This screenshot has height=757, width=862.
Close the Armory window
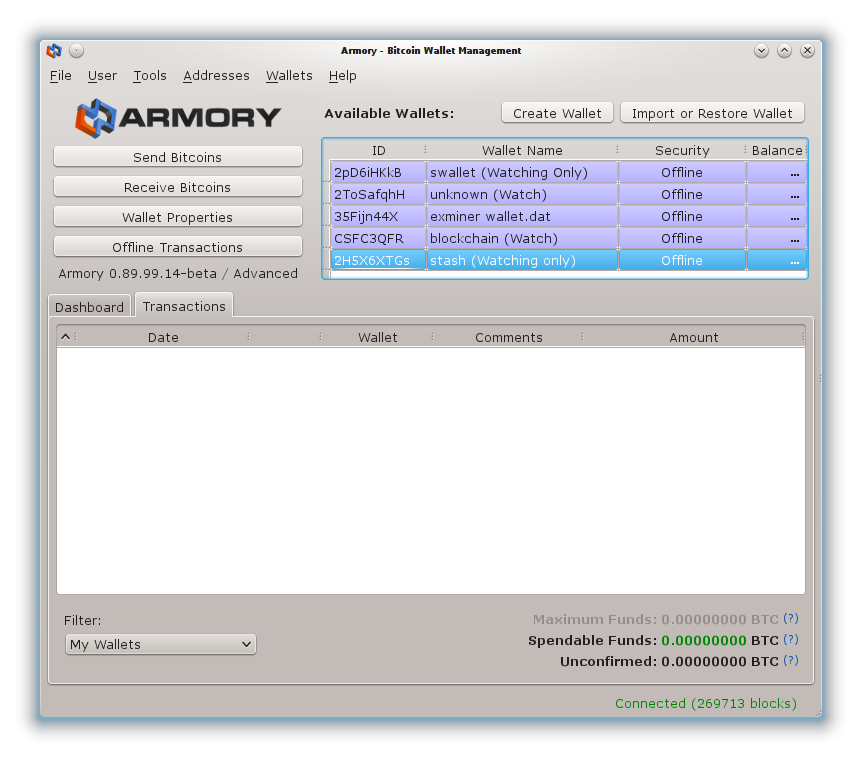point(807,51)
